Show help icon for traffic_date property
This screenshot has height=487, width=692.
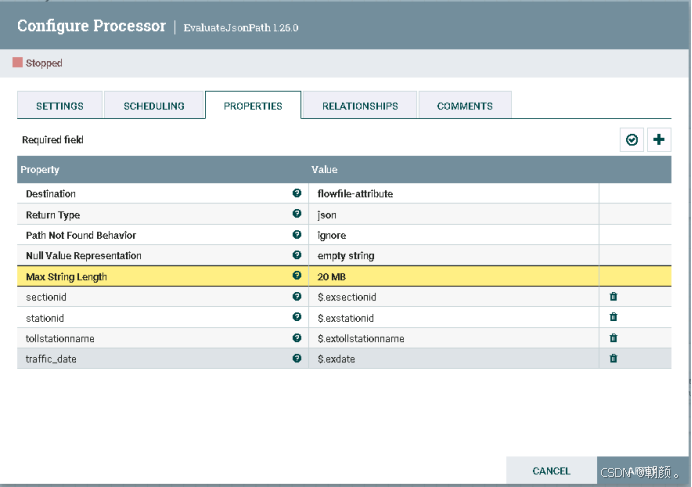(x=297, y=358)
